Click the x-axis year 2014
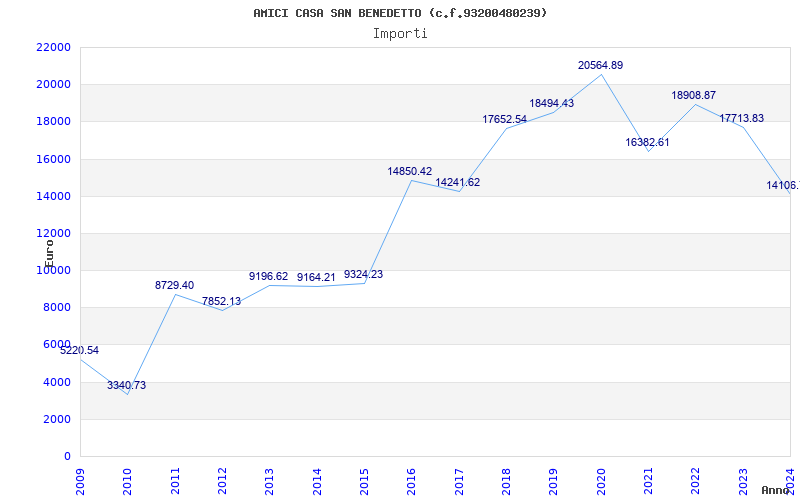This screenshot has height=500, width=800. (x=317, y=482)
